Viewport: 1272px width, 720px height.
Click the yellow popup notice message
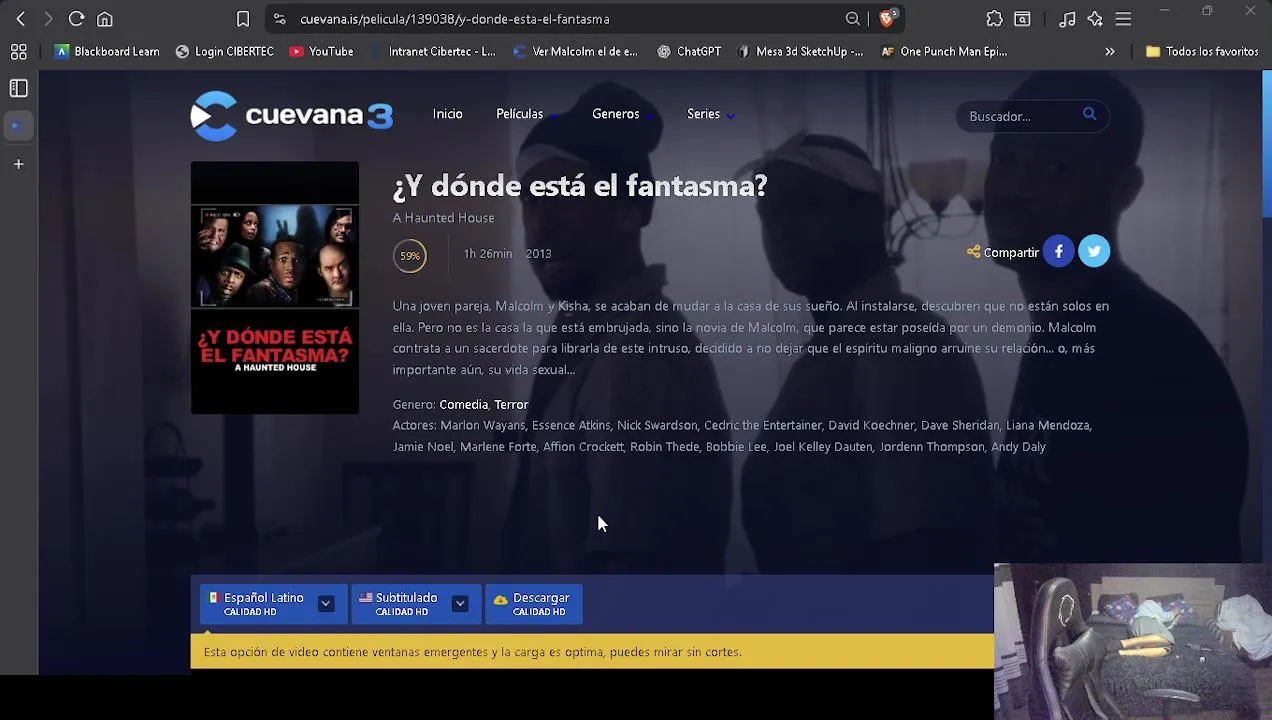coord(592,652)
